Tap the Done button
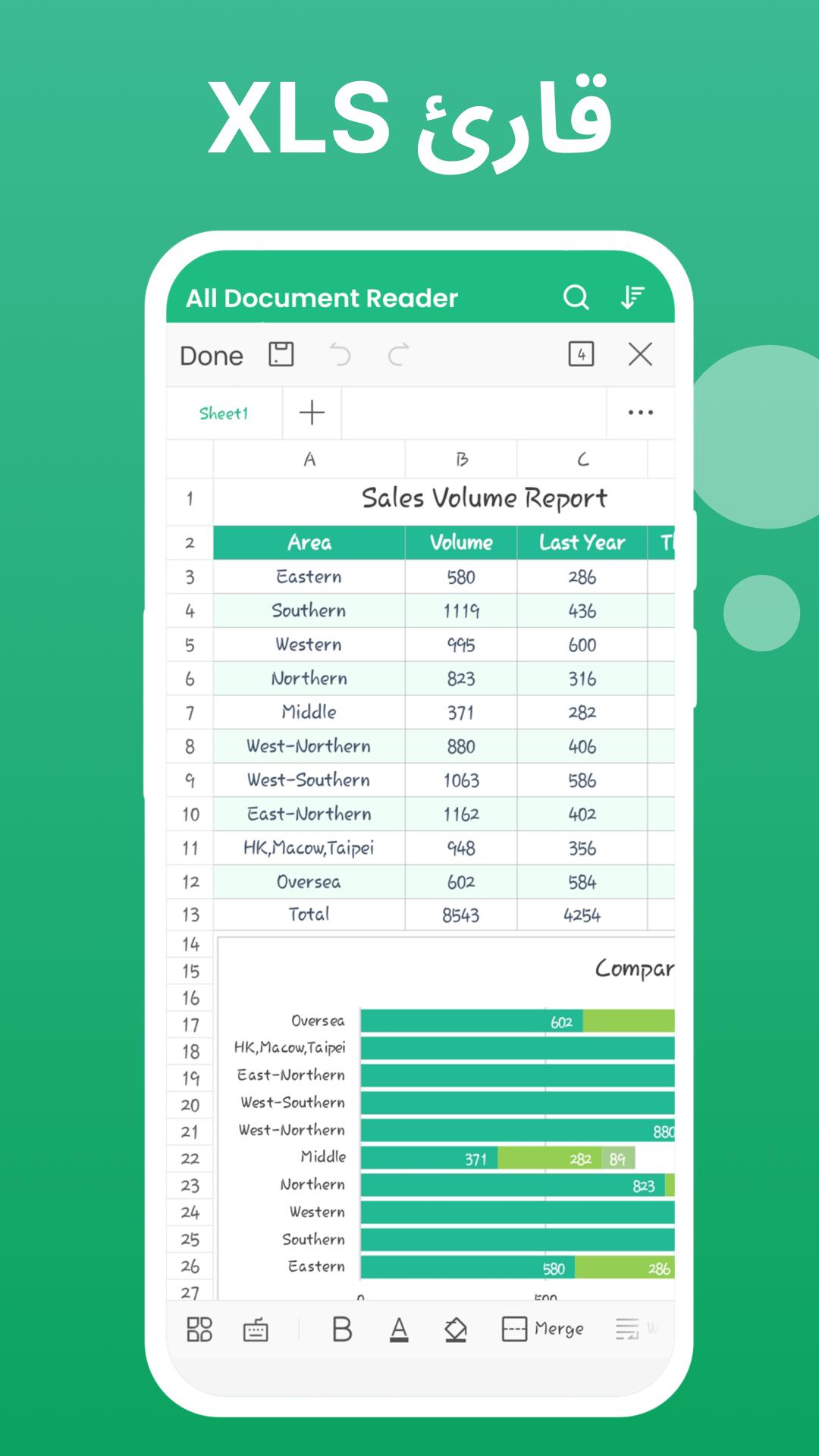Viewport: 819px width, 1456px height. coord(212,356)
